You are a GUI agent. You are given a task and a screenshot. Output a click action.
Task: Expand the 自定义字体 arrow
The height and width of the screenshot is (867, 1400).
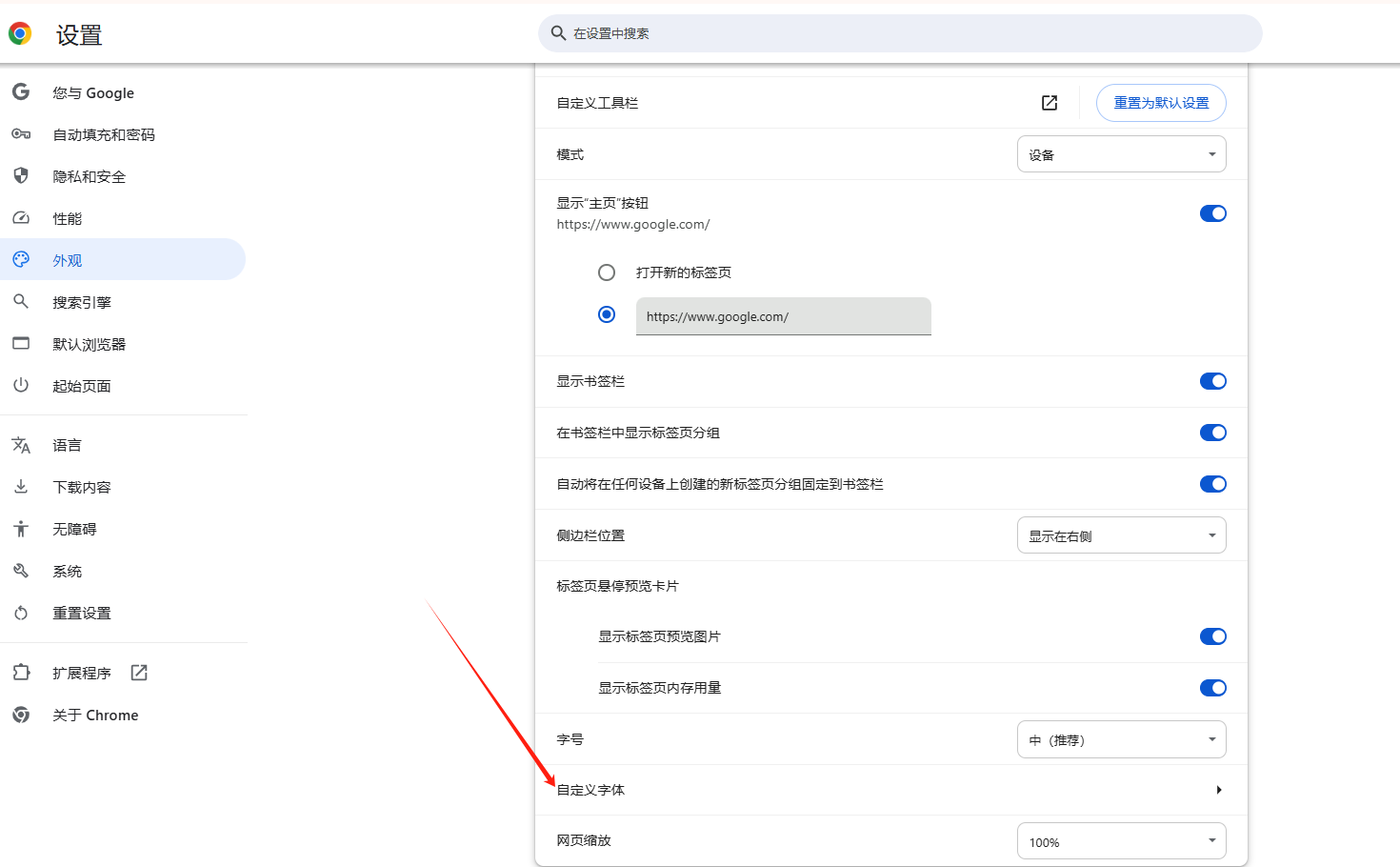click(1219, 790)
